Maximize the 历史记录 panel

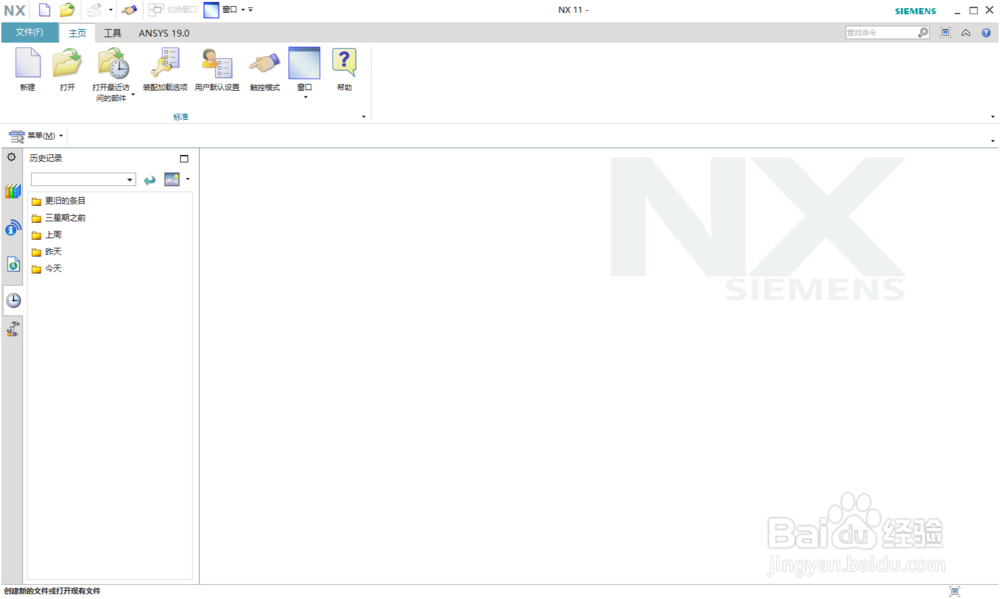tap(184, 158)
